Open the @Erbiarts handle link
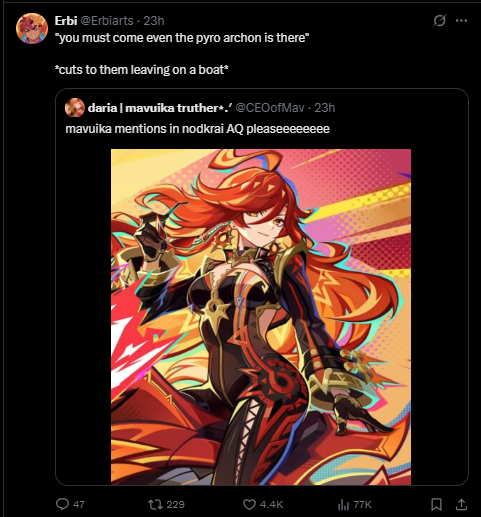The width and height of the screenshot is (481, 517). coord(107,21)
